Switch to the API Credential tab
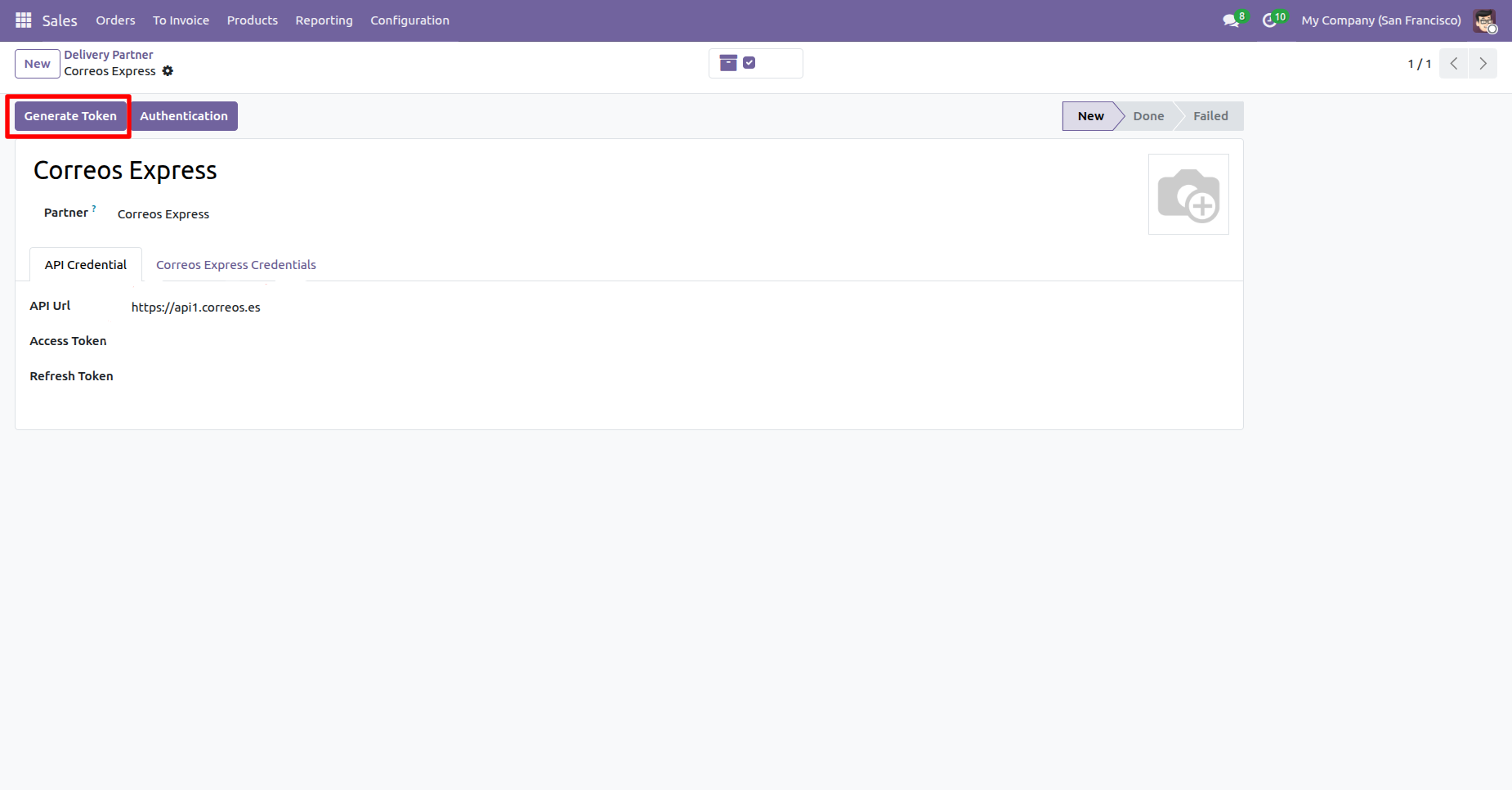The image size is (1512, 790). [x=86, y=265]
